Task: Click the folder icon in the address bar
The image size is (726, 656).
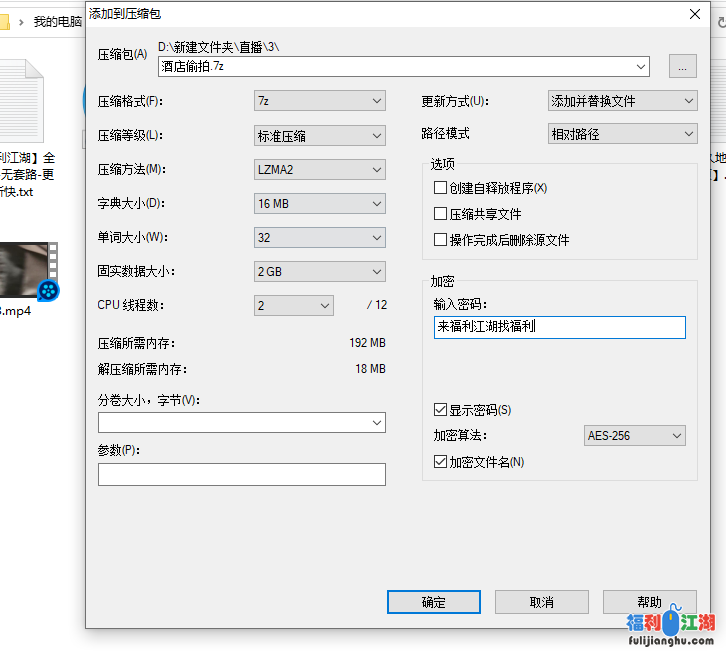Action: tap(5, 21)
